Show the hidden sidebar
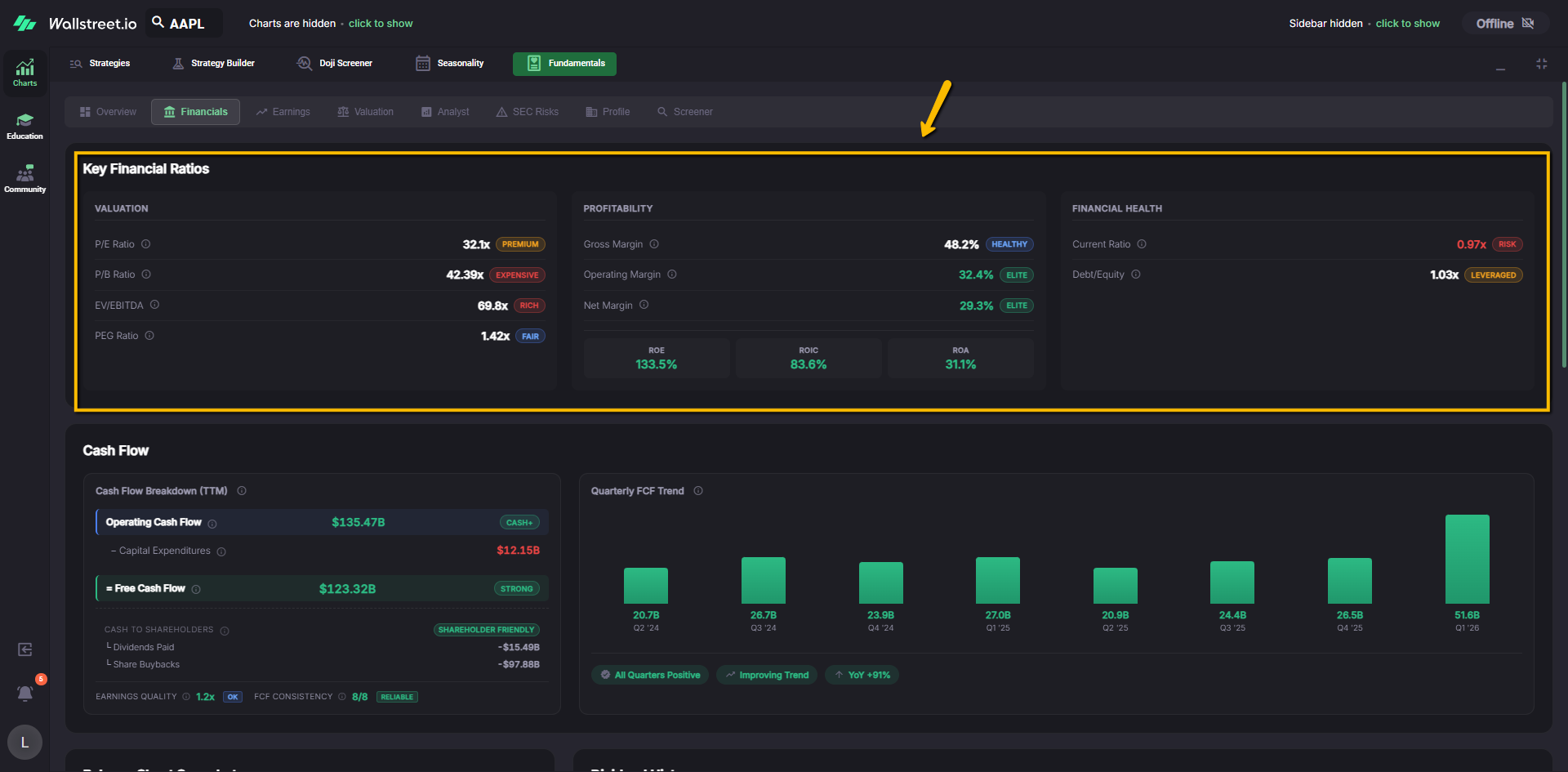 (1407, 24)
